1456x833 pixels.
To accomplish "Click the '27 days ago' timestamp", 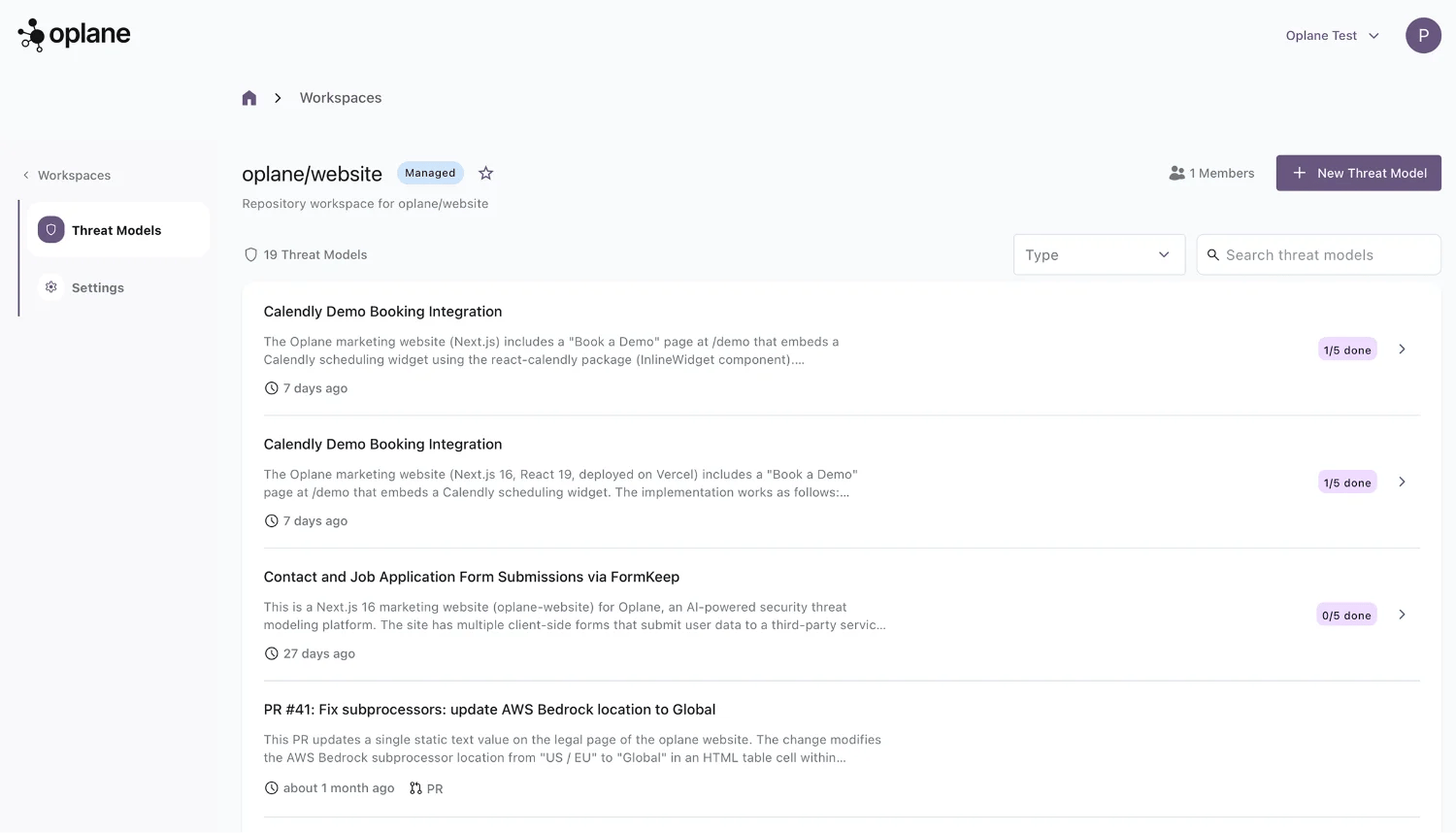I will point(319,653).
